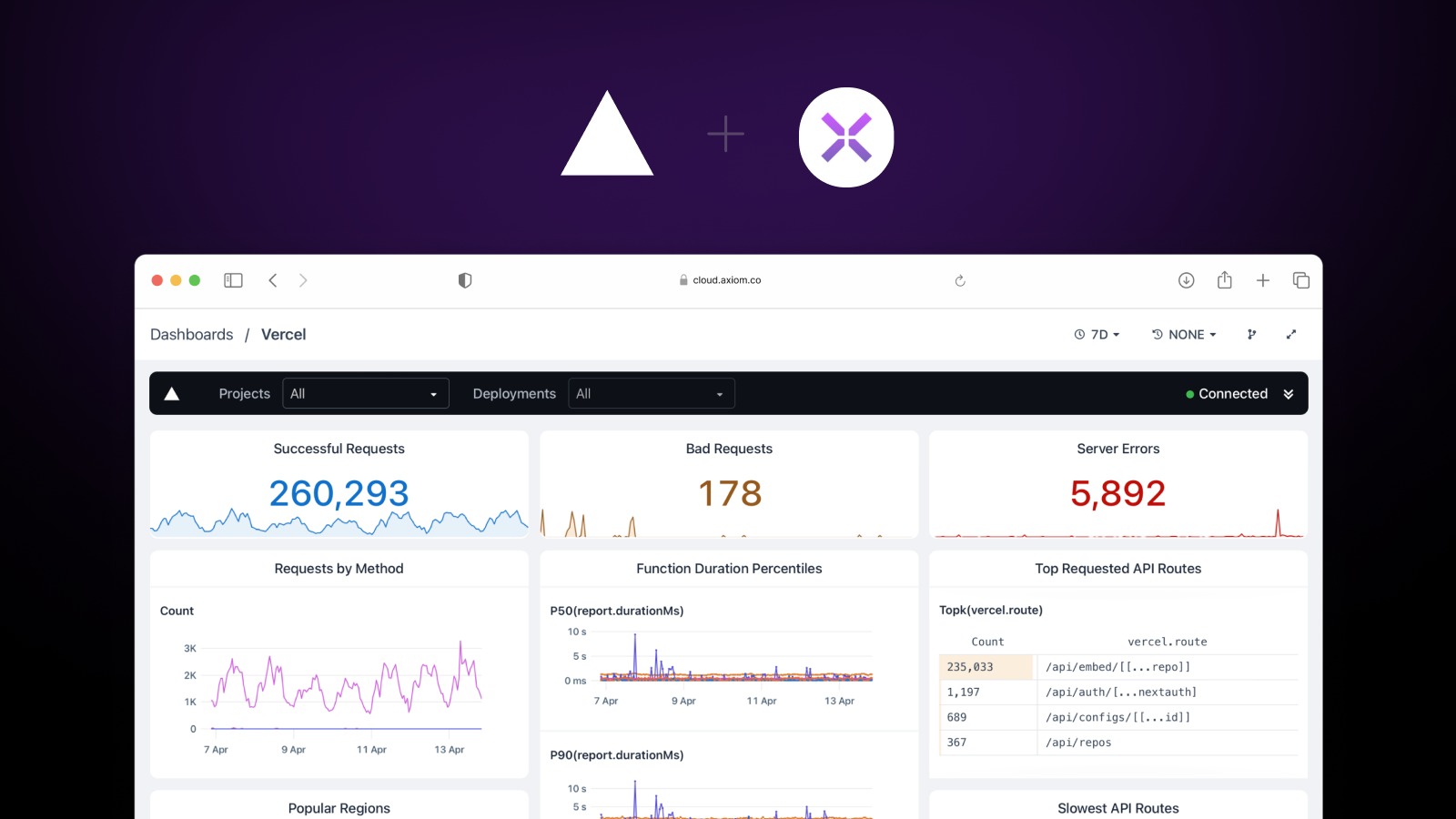Click the Vercel triangle logo in the black bar
Image resolution: width=1456 pixels, height=819 pixels.
[172, 393]
